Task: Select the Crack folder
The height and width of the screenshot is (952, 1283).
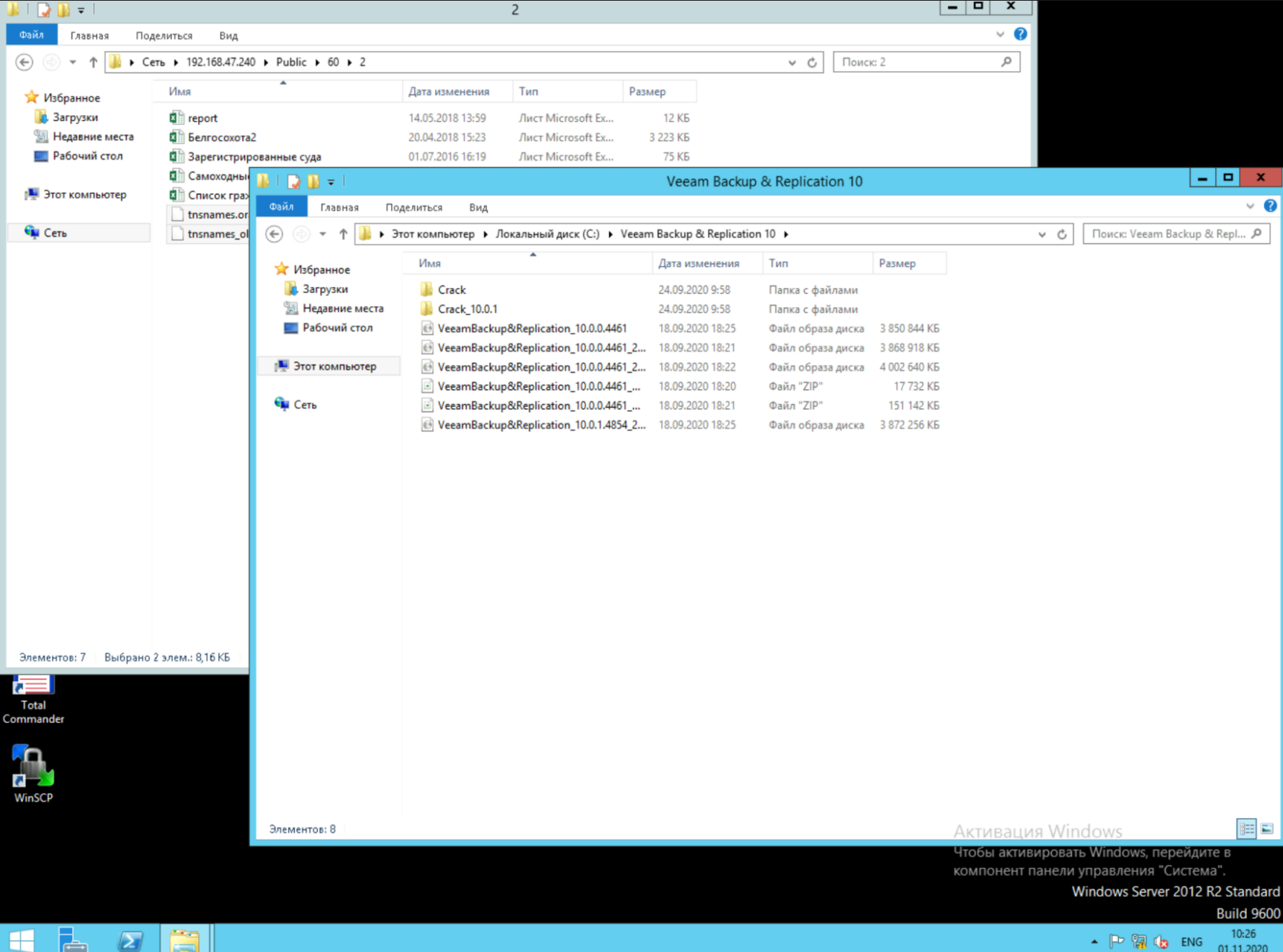Action: (452, 289)
